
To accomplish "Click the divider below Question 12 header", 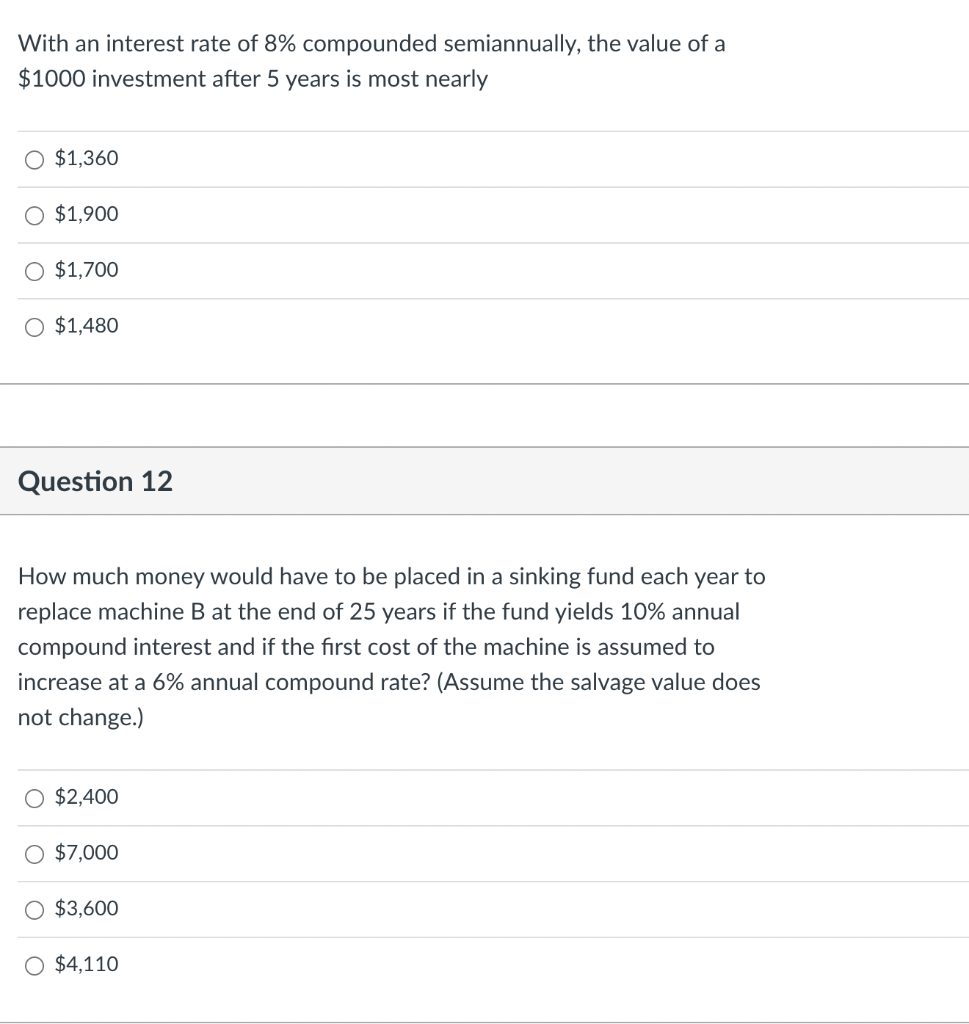I will pos(484,516).
